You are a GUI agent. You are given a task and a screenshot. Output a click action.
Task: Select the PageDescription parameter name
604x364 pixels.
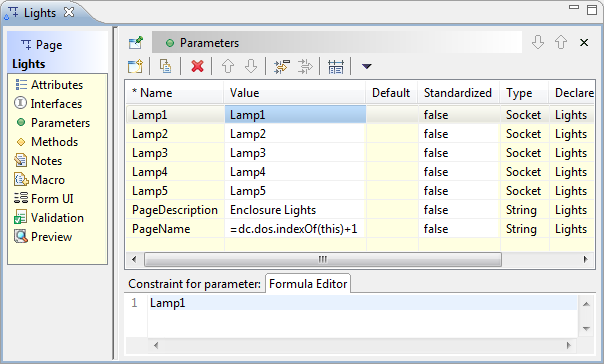pos(175,210)
